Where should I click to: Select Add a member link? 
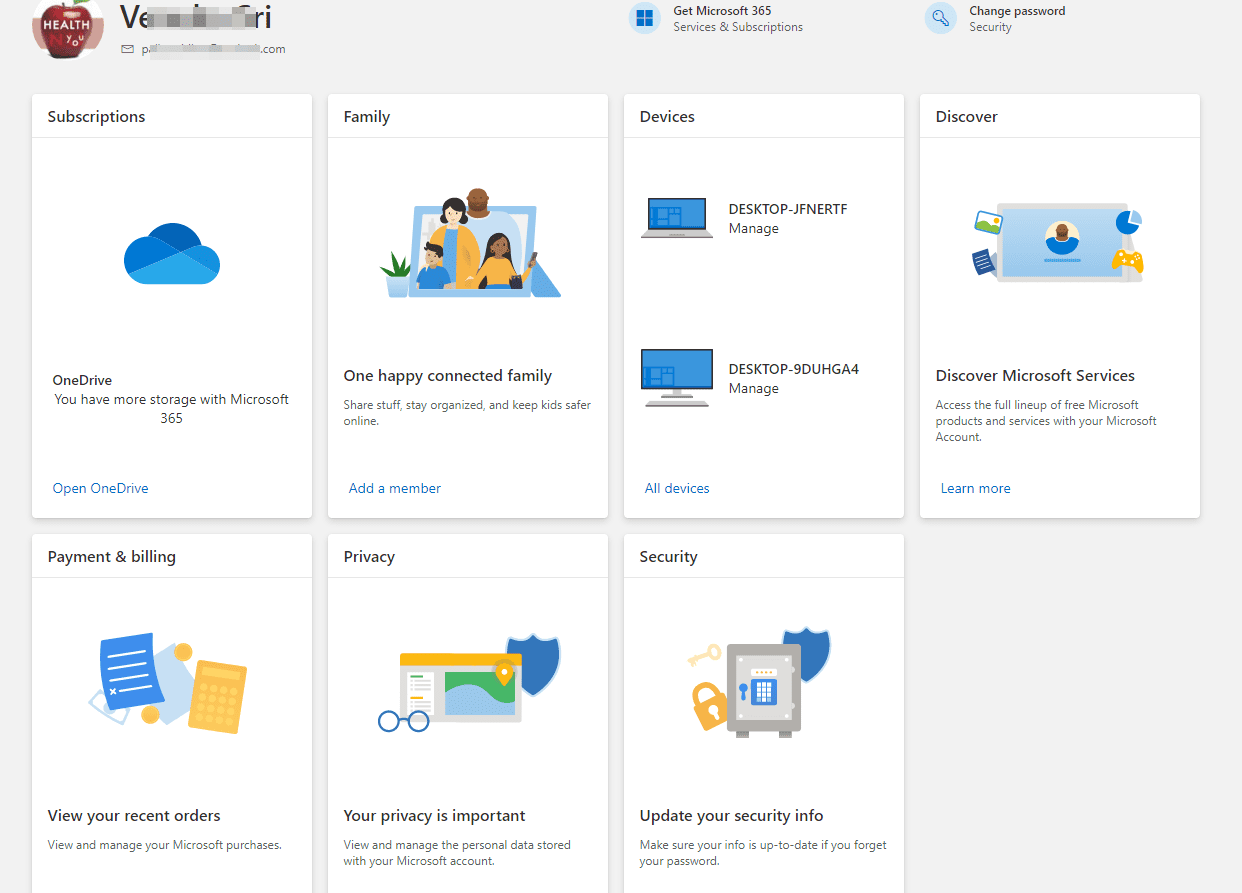(x=395, y=488)
